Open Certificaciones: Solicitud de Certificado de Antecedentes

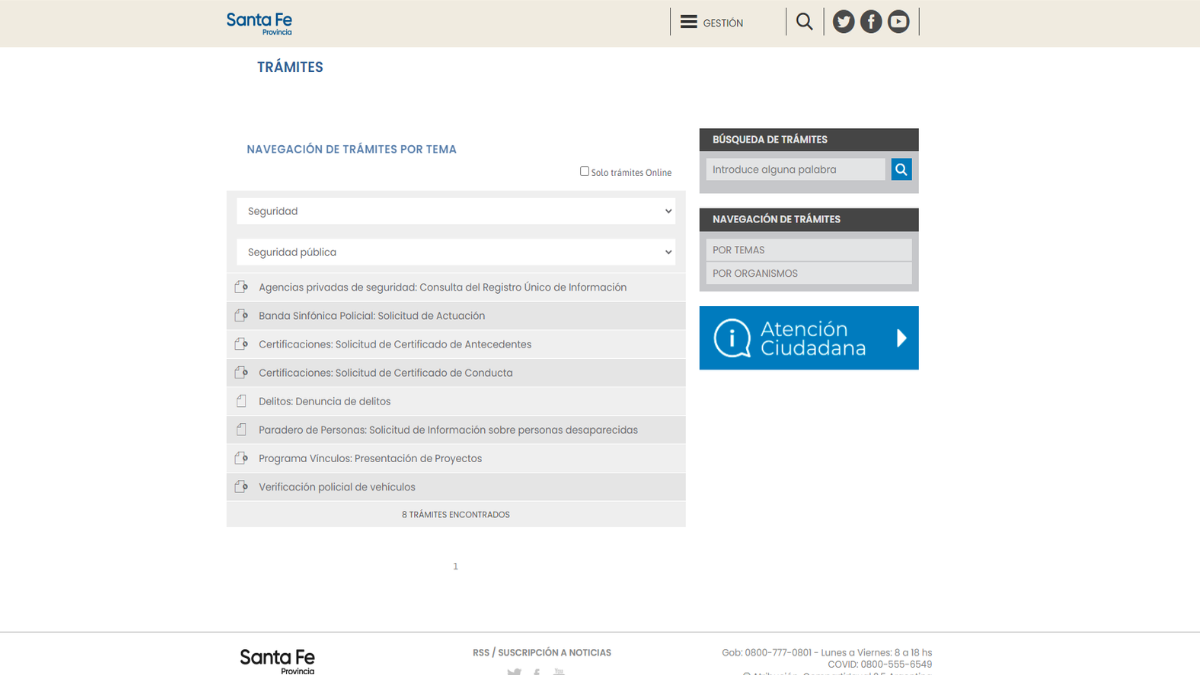(395, 344)
